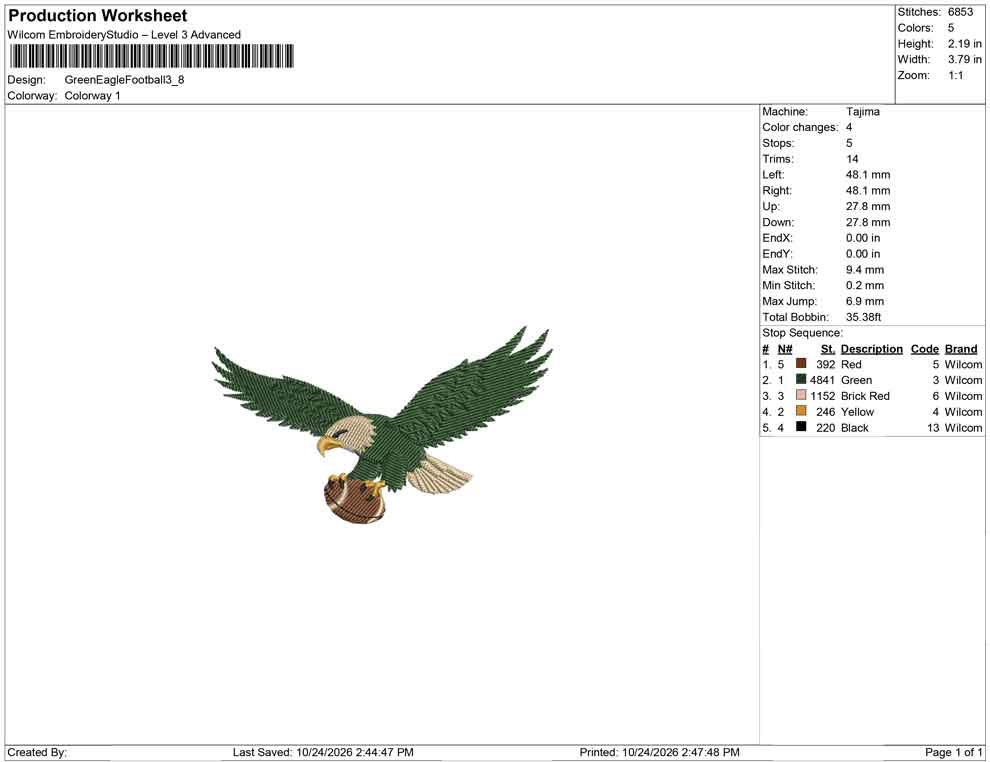Click the Max Stitch value 9.4 mm
Image resolution: width=990 pixels, height=762 pixels.
click(x=865, y=270)
